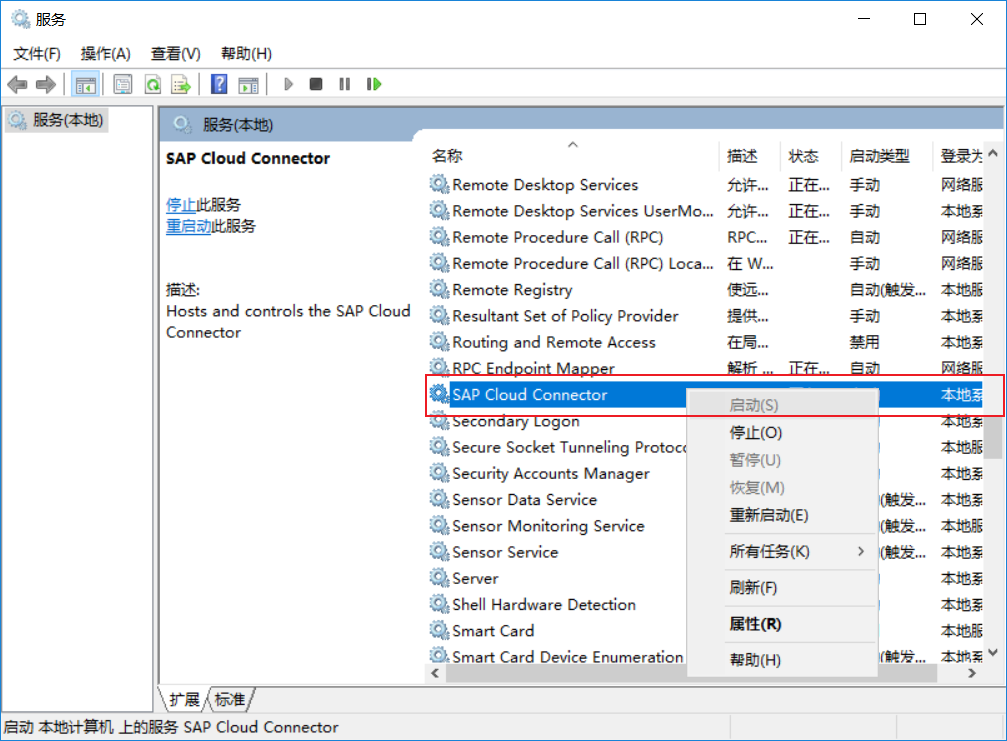Select the Remote Desktop Services UserMo... row
Screen dimensions: 1007x741
(705, 211)
